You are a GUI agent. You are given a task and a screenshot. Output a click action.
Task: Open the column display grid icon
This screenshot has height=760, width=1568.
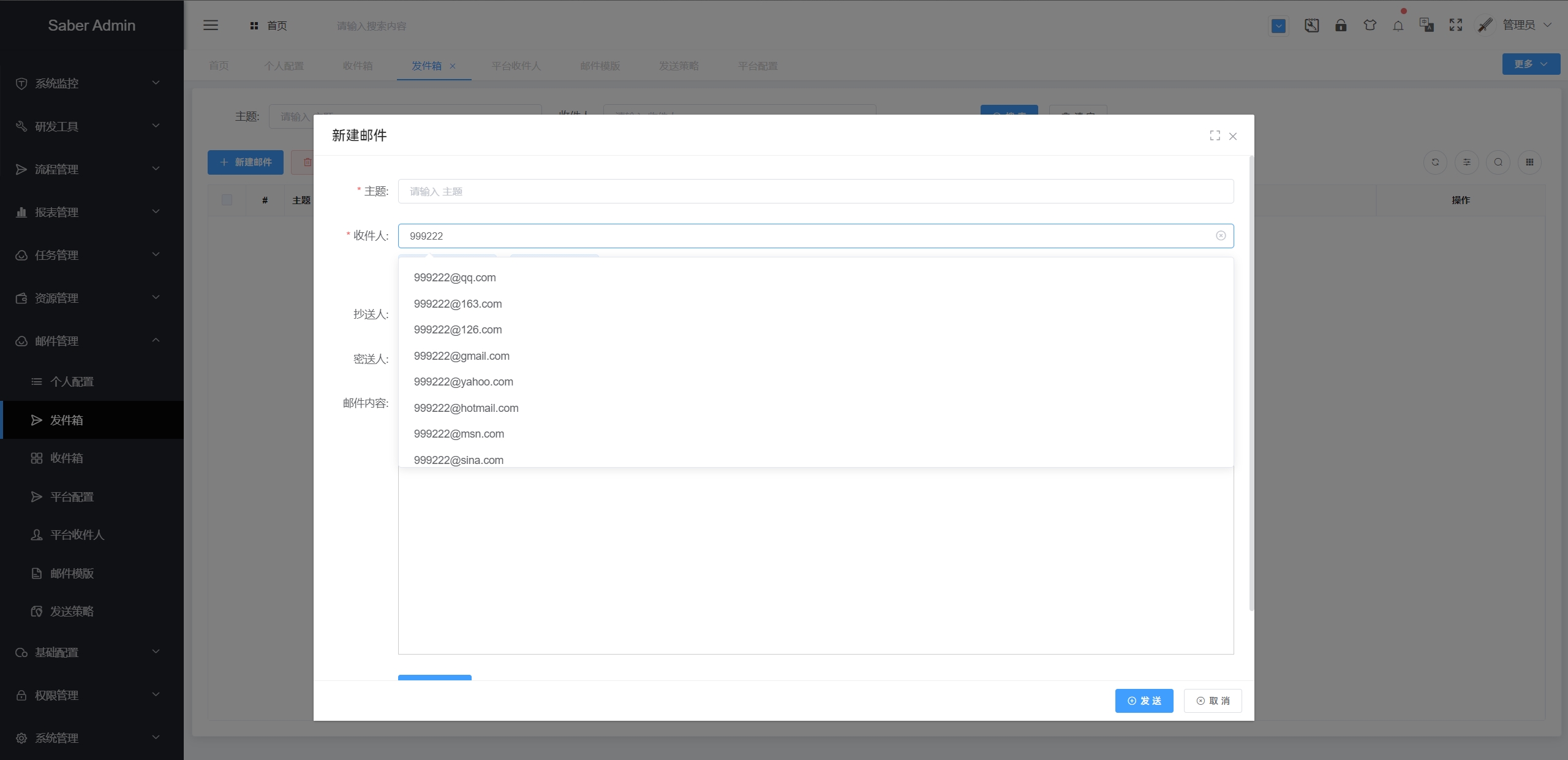click(x=1529, y=162)
